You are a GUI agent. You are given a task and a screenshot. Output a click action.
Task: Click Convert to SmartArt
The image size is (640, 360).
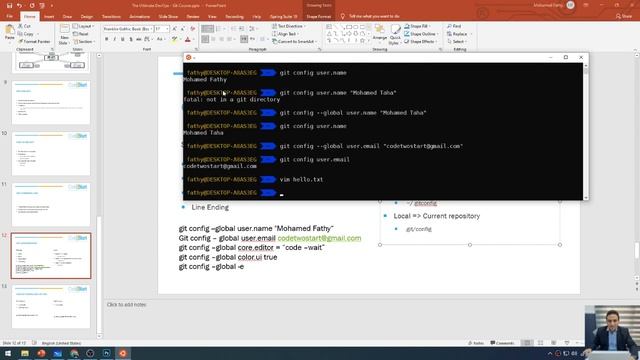[x=294, y=42]
